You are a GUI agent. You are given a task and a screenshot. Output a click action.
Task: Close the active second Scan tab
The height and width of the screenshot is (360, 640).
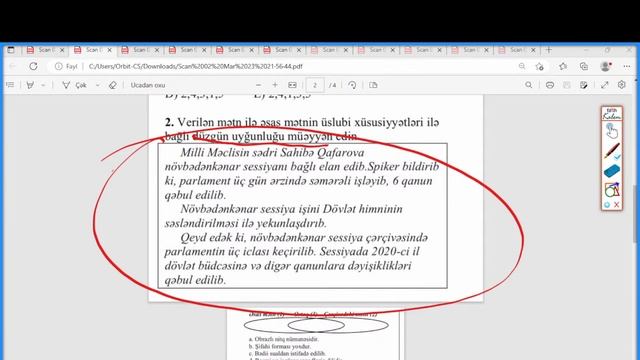pyautogui.click(x=109, y=50)
